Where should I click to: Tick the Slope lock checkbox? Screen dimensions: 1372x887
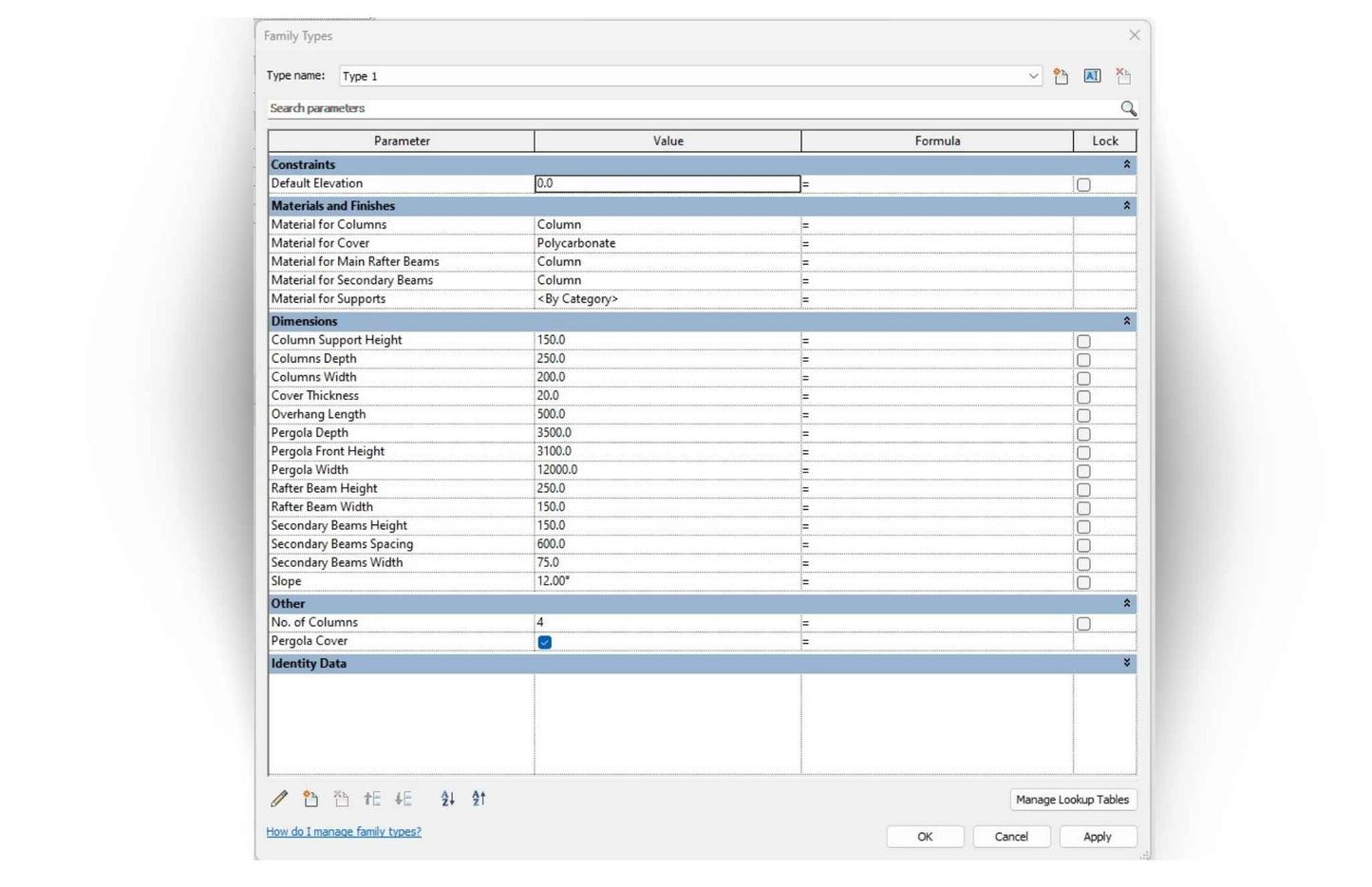[x=1083, y=582]
